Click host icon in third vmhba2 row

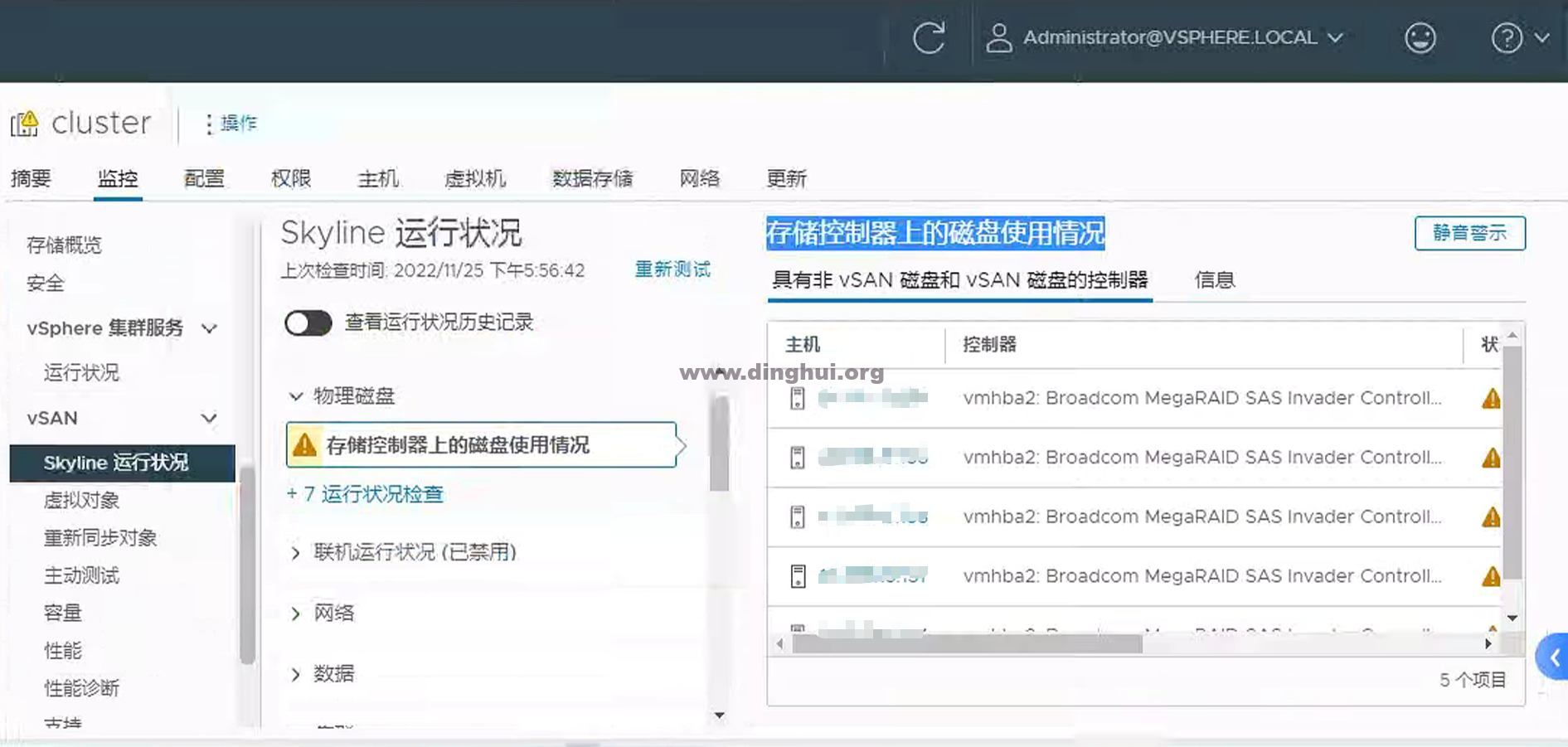coord(797,517)
